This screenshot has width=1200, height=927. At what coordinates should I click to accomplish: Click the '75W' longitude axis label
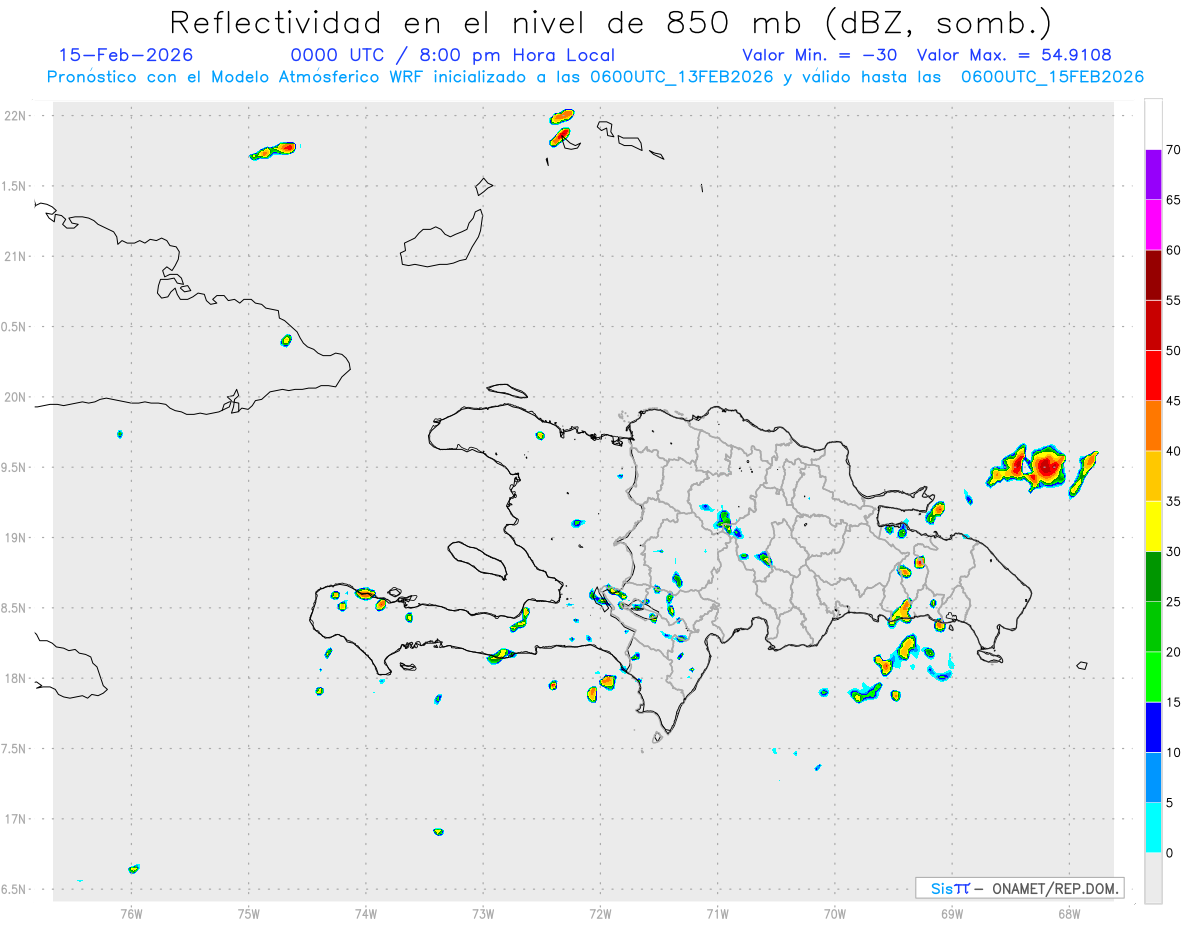click(249, 914)
